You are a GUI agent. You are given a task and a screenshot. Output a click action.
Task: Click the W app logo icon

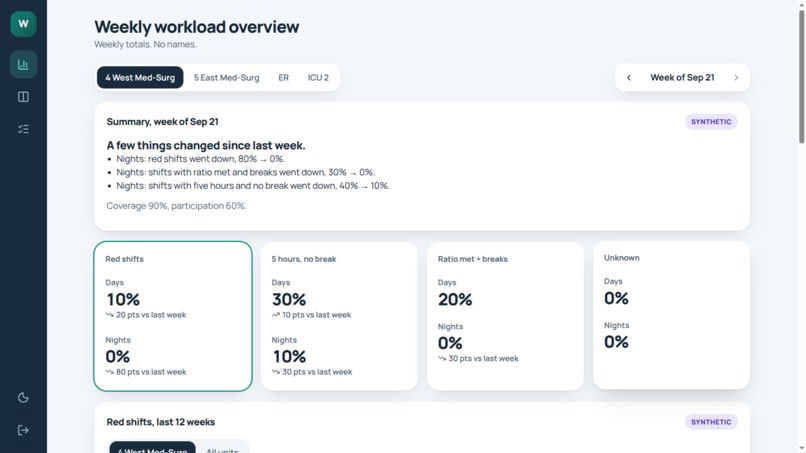pos(23,24)
